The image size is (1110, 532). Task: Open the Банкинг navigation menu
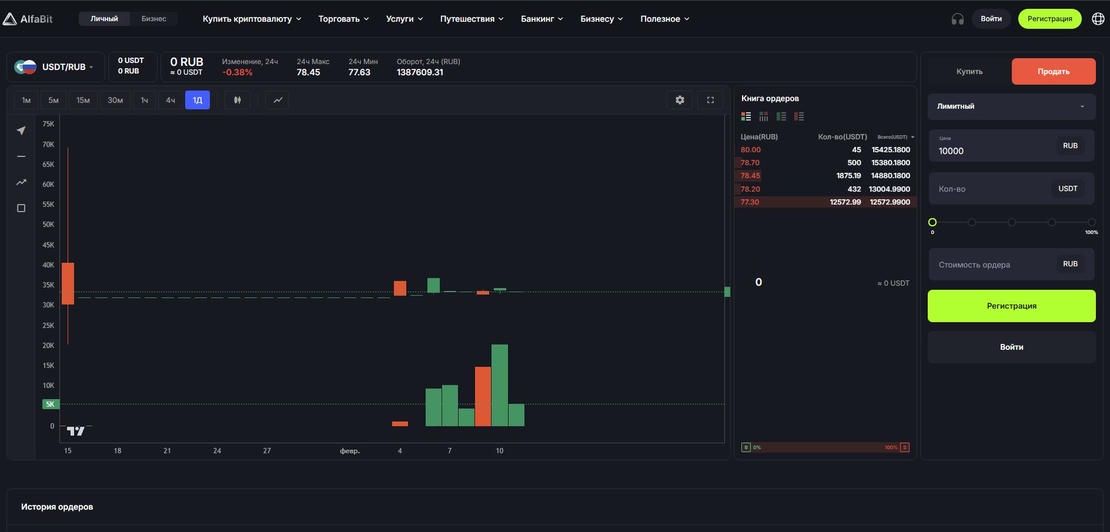pos(542,19)
